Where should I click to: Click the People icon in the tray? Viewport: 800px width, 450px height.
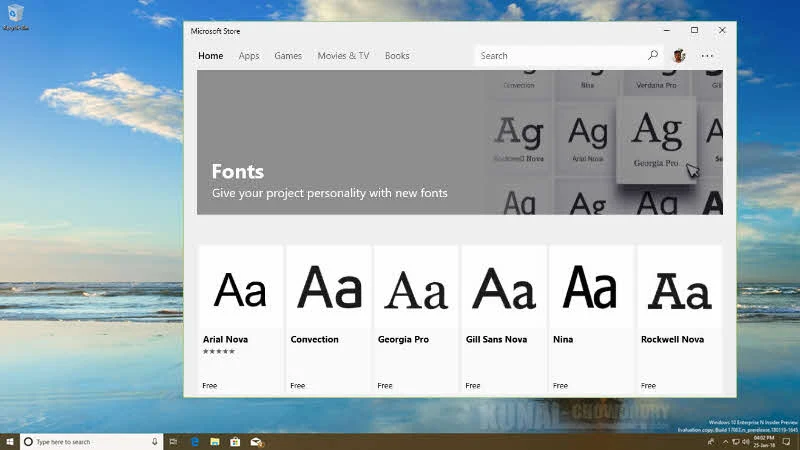click(711, 442)
